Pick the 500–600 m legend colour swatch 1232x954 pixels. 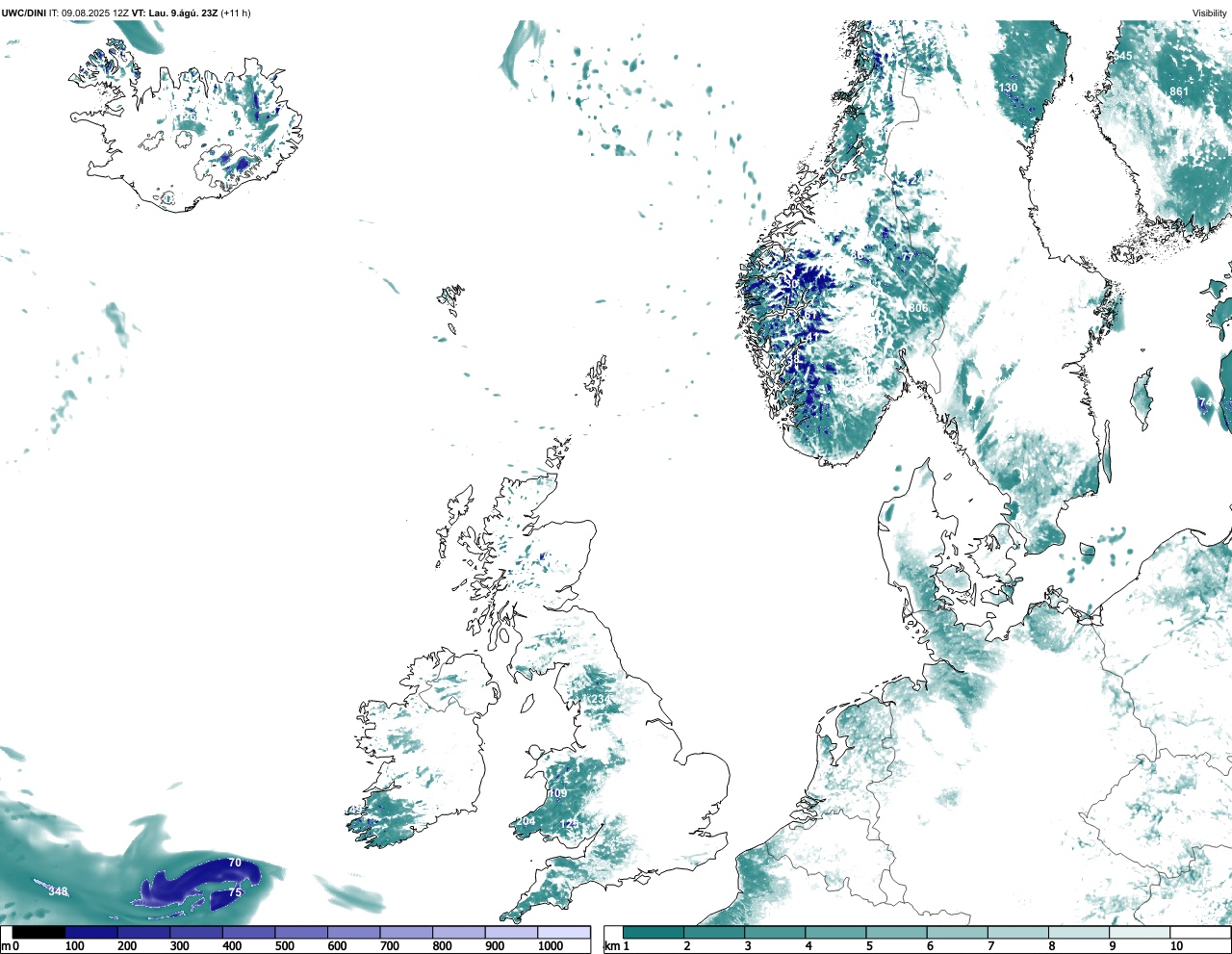pyautogui.click(x=301, y=932)
